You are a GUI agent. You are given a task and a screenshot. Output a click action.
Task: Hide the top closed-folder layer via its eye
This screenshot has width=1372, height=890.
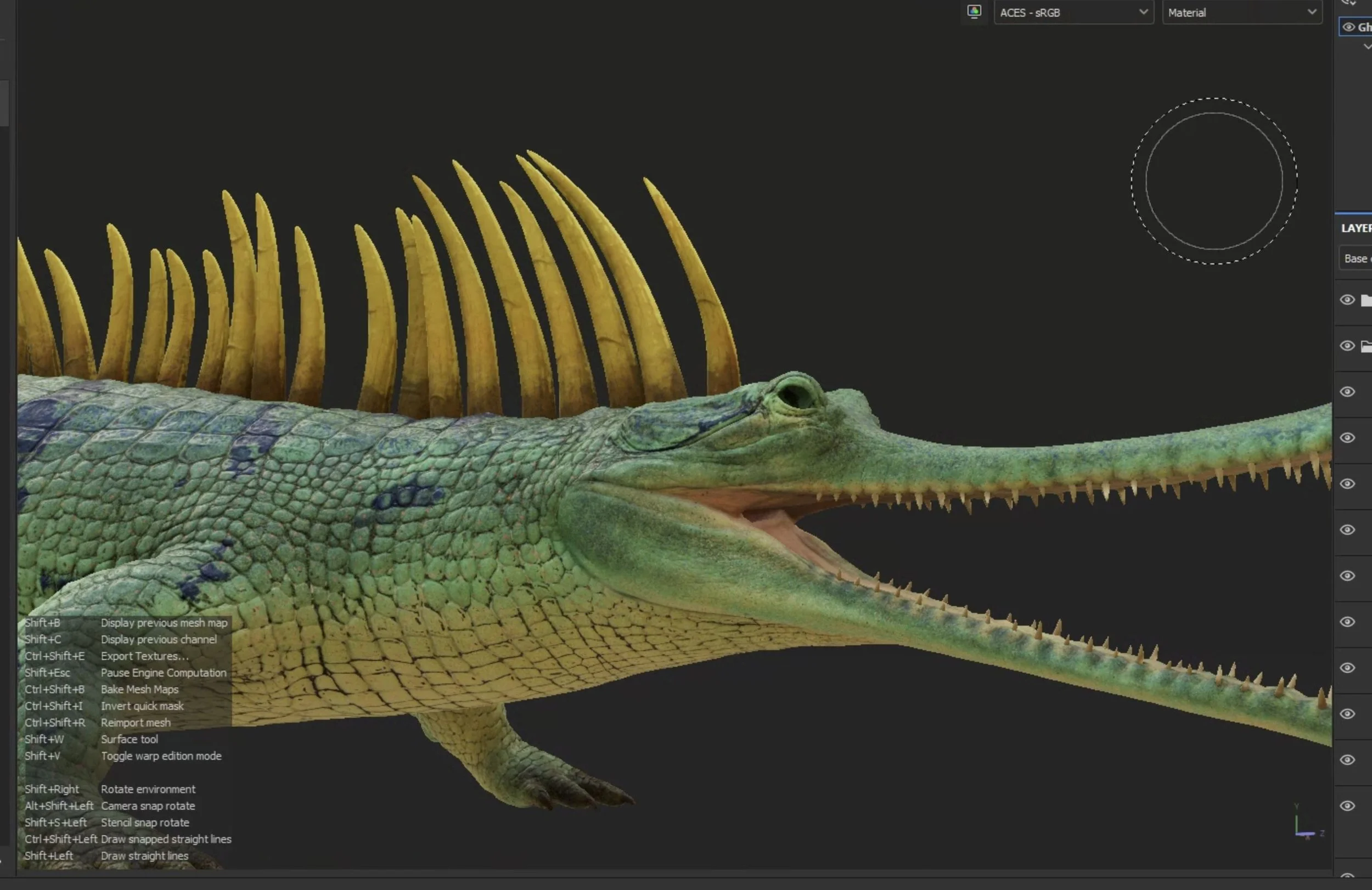[x=1347, y=300]
